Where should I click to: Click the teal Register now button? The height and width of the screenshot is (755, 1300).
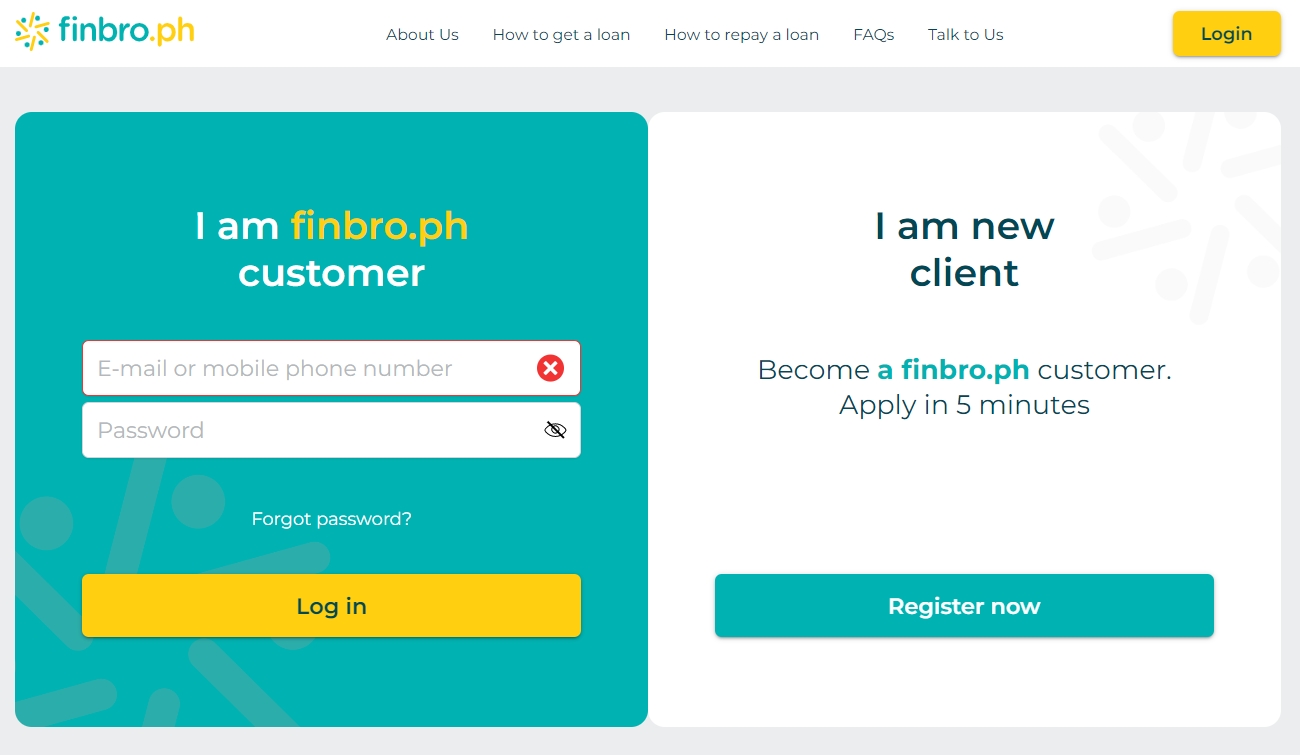[x=964, y=605]
